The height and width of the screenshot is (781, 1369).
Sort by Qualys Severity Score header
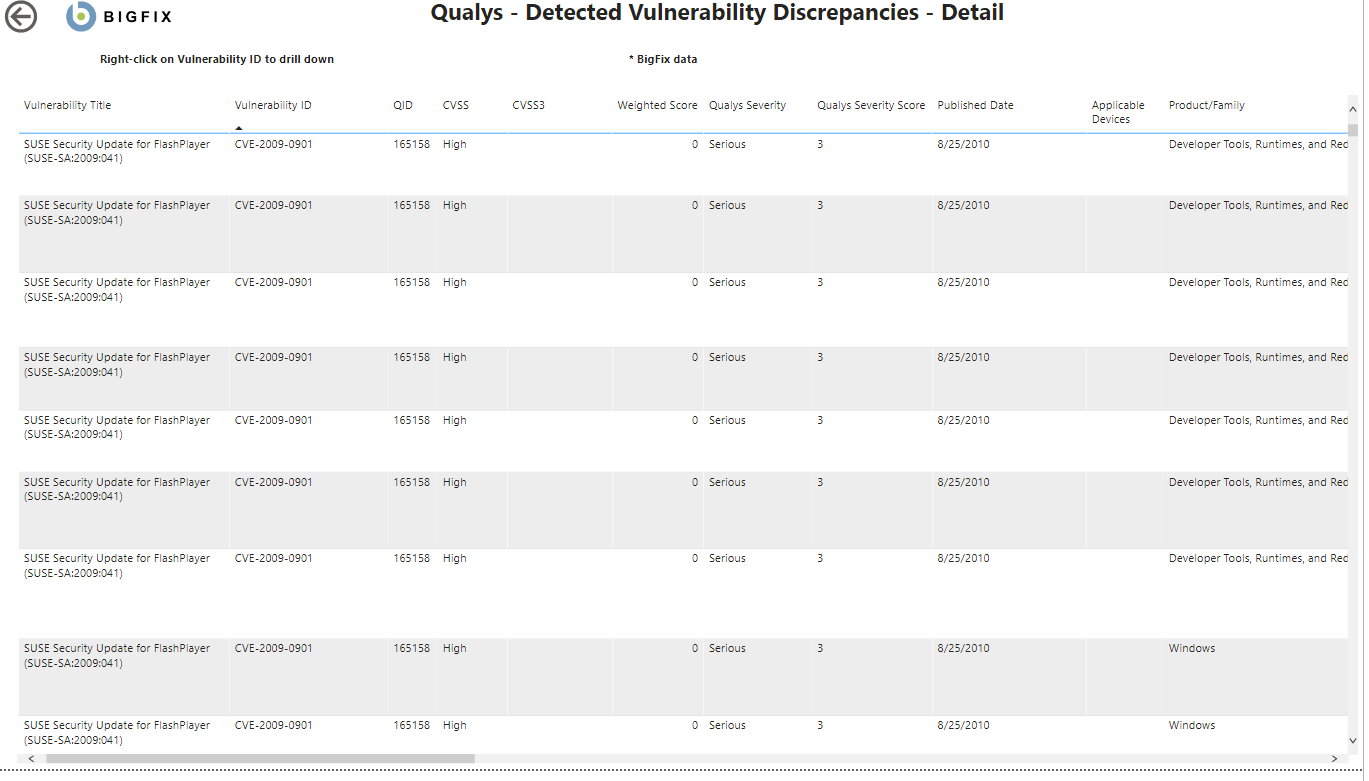(871, 105)
